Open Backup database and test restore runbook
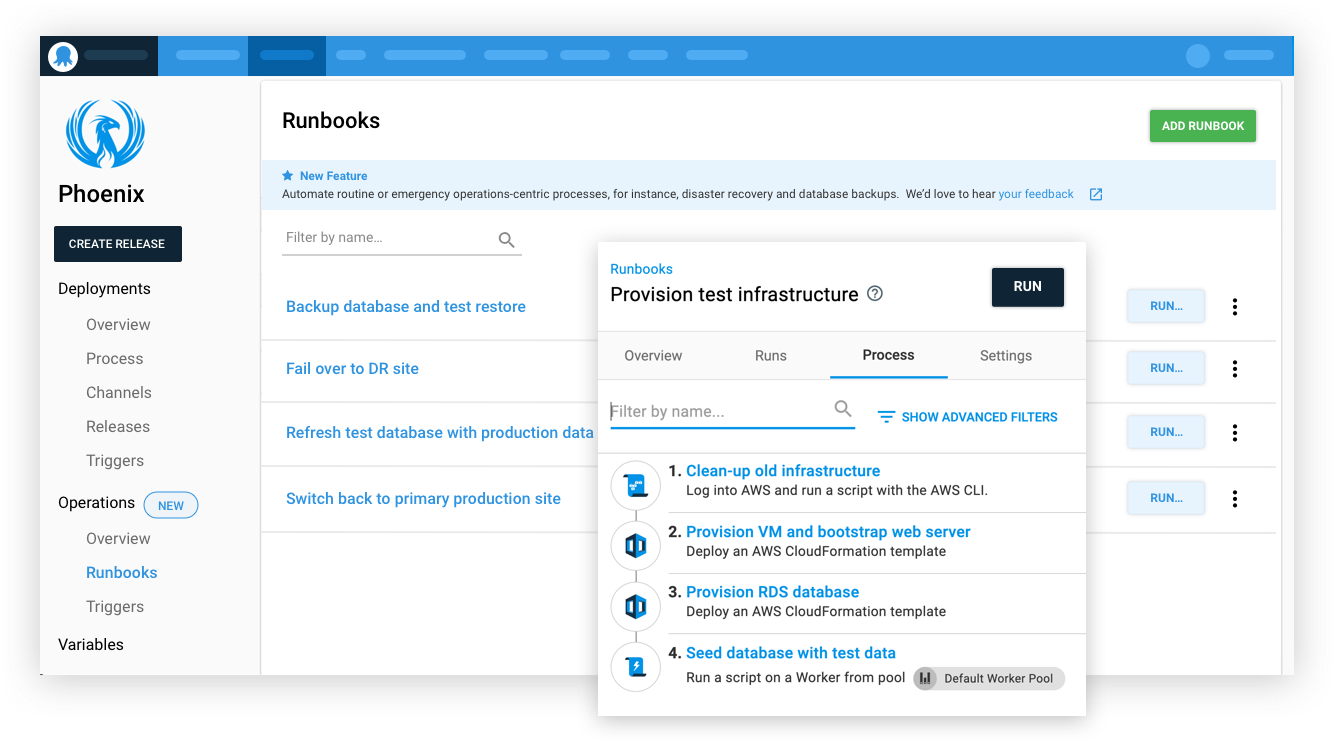The height and width of the screenshot is (742, 1334). (x=406, y=307)
